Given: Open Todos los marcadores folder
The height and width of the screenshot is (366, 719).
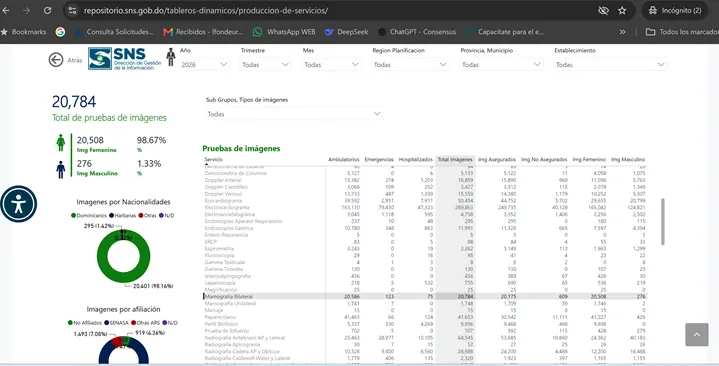Looking at the screenshot, I should pos(682,32).
